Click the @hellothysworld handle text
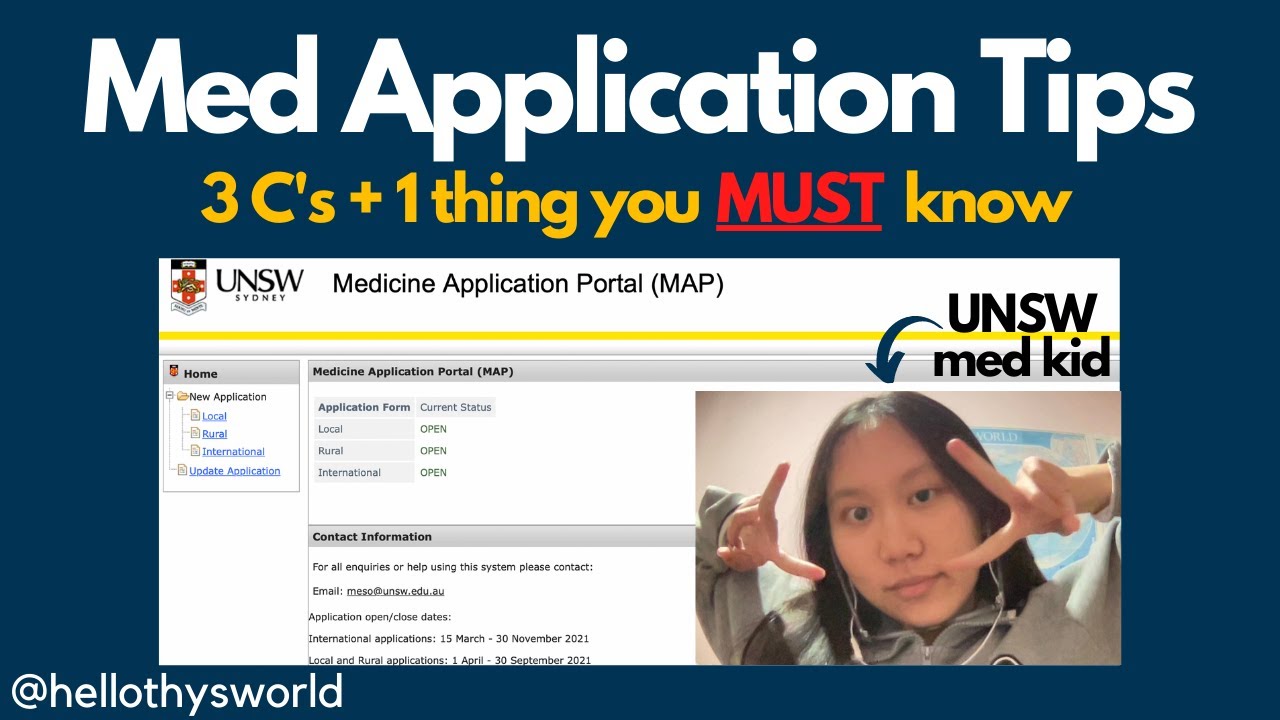The width and height of the screenshot is (1280, 720). pyautogui.click(x=177, y=691)
